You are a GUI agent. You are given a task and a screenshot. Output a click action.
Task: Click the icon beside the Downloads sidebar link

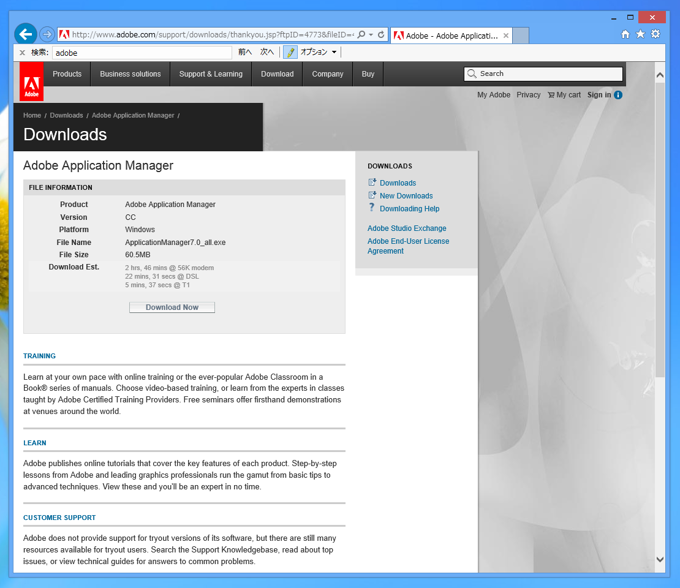click(x=372, y=182)
